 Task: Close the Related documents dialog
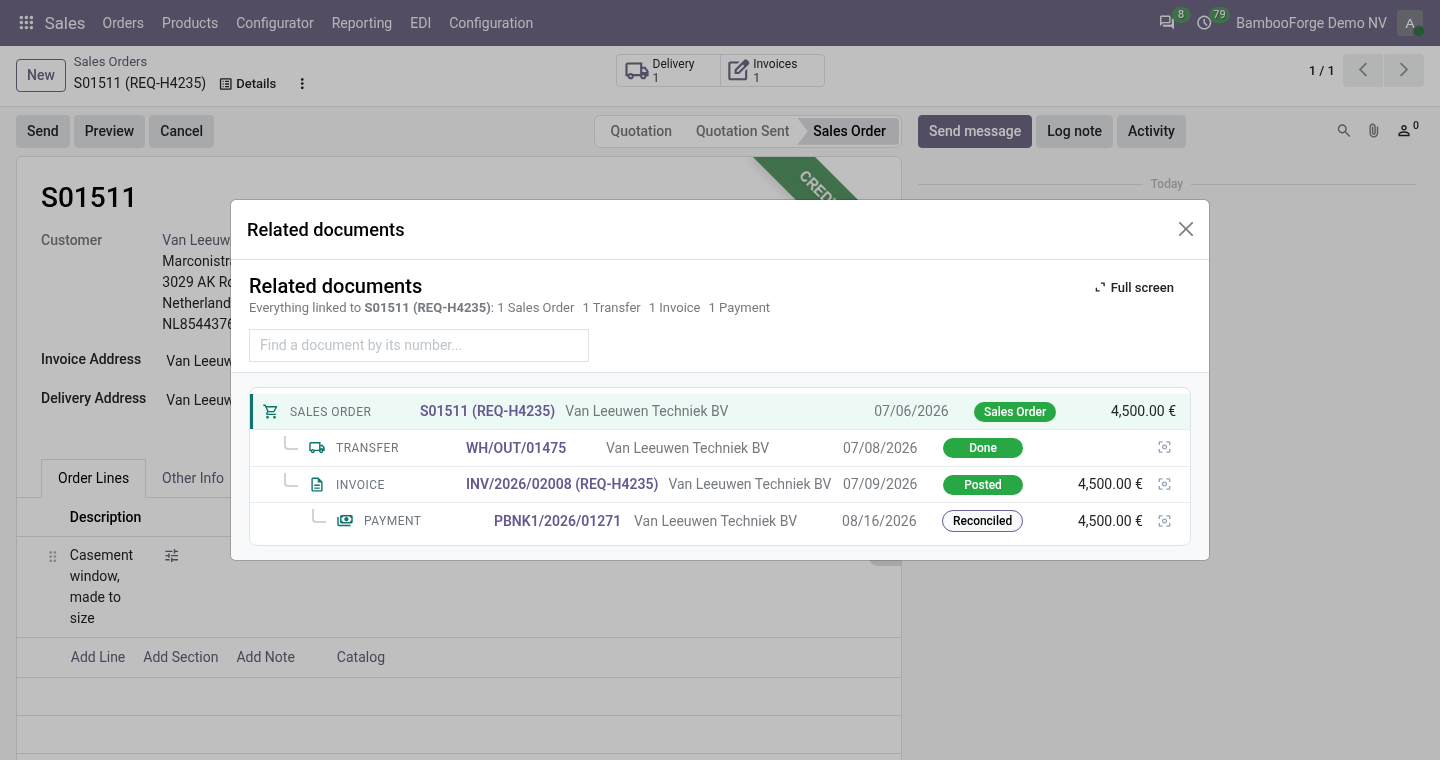click(1186, 229)
